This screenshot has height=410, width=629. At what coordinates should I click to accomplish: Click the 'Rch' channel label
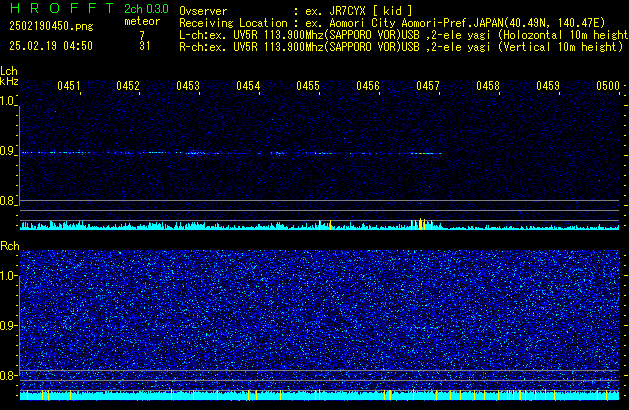point(10,246)
